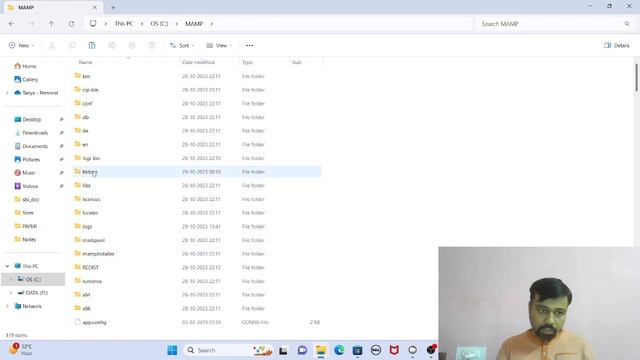Select the htdocs folder row

(x=198, y=172)
